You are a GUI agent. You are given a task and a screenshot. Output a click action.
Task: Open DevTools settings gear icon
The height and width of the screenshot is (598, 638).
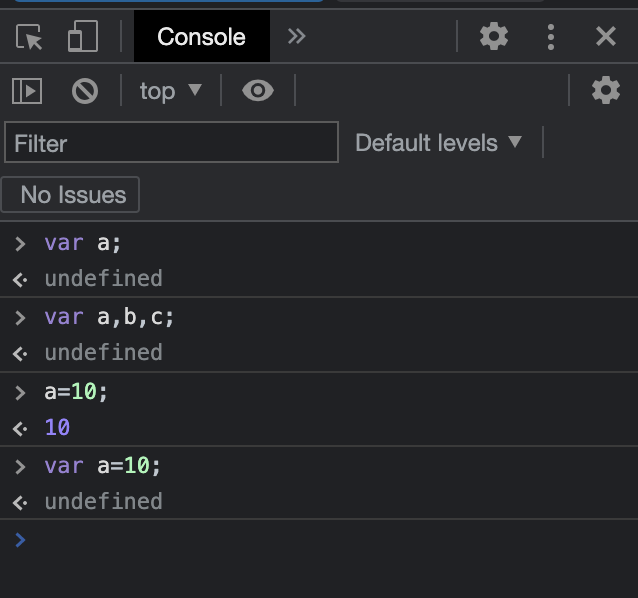(x=494, y=38)
